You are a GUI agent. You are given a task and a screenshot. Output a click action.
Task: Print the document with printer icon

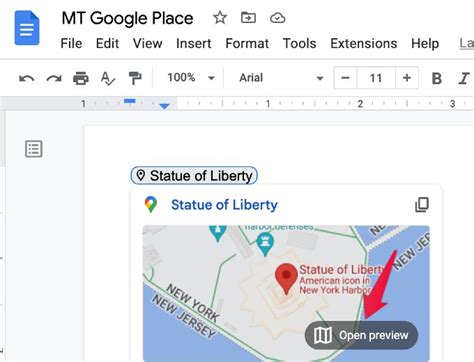pos(81,78)
